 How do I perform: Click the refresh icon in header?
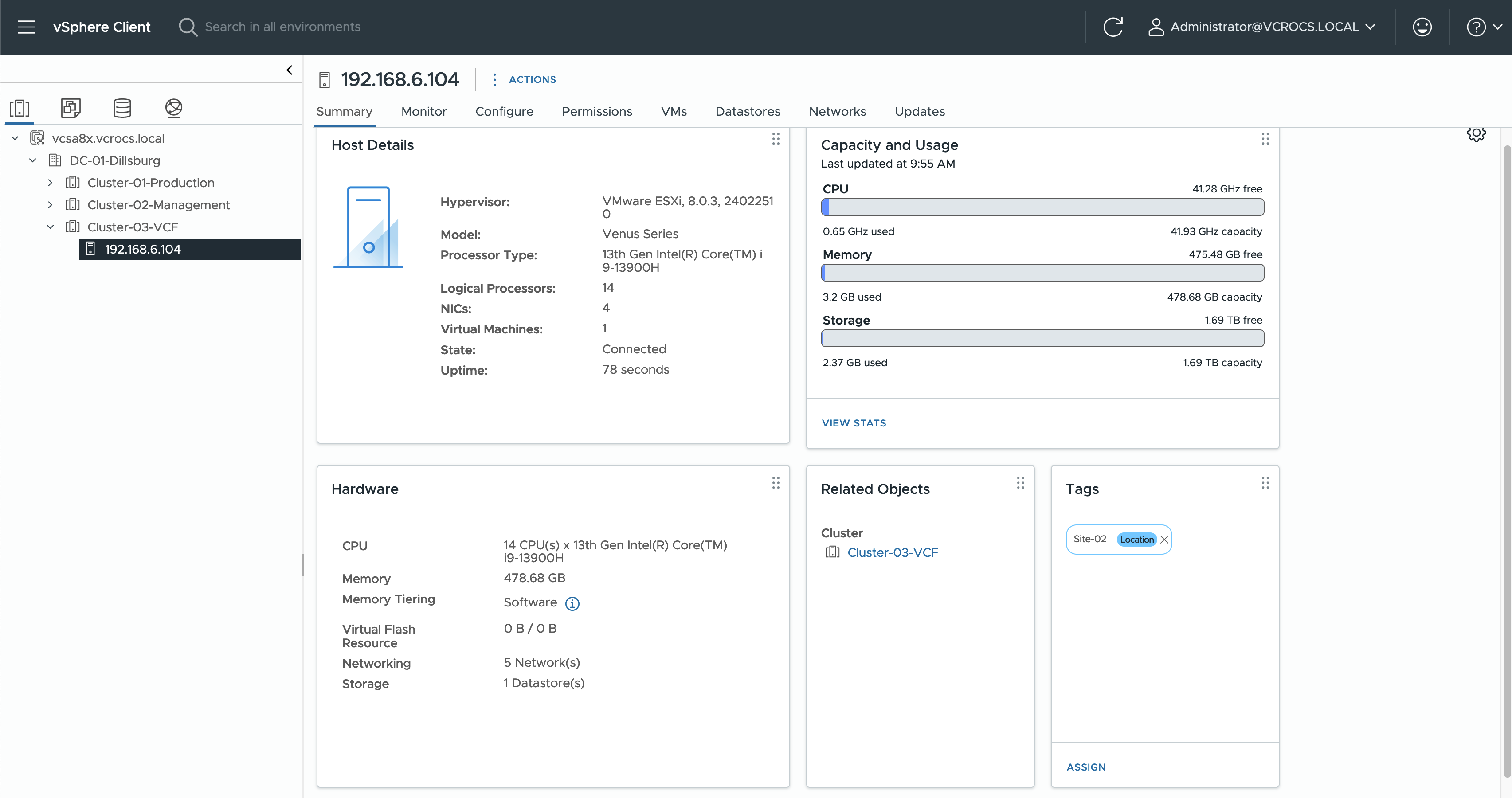1112,27
